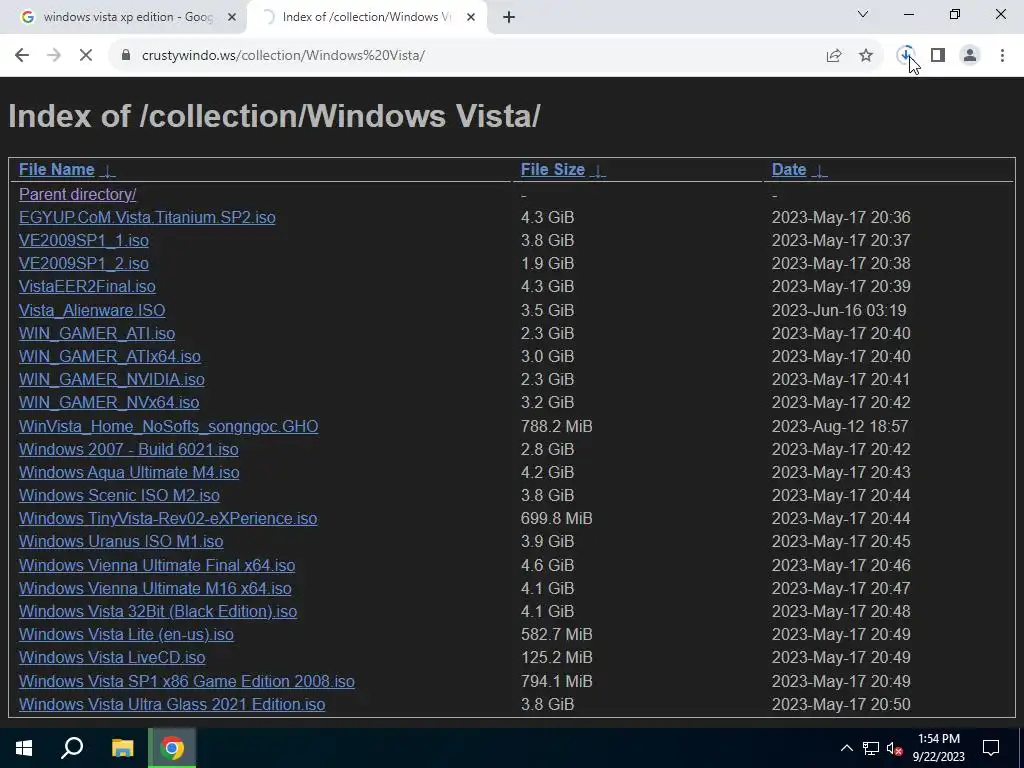Screen dimensions: 1024x768
Task: Download WinVista_Home_NoSofts_songngoc.GHO
Action: point(168,426)
